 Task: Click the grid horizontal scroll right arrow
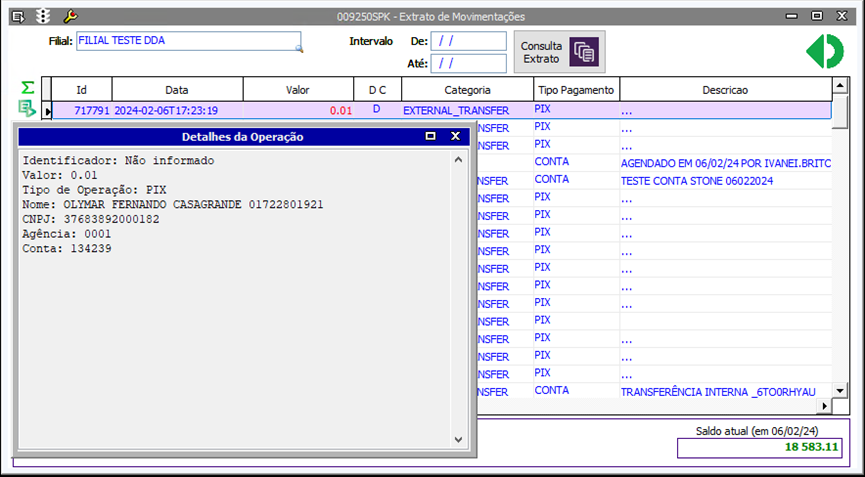click(825, 406)
